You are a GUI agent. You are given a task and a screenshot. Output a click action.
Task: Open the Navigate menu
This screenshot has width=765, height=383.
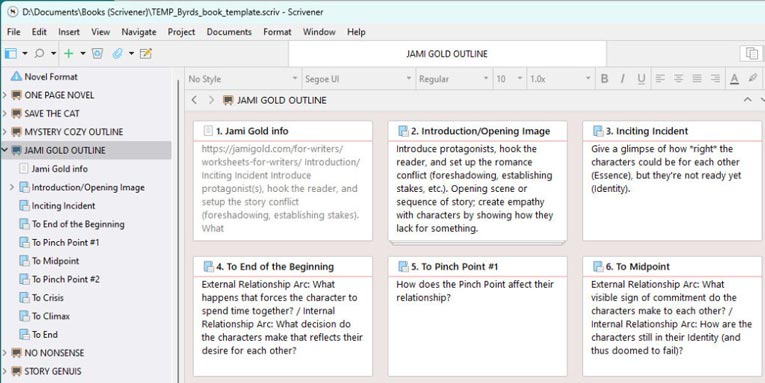139,32
